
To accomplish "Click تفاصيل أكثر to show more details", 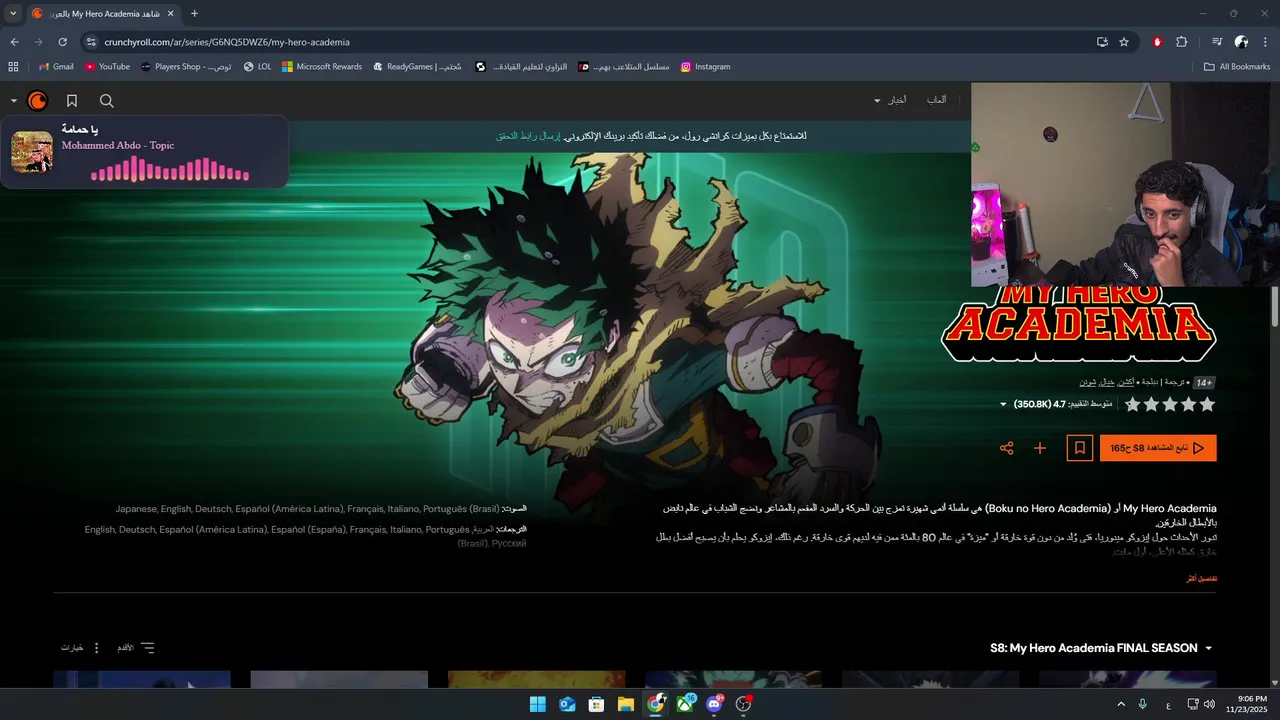I will pos(1201,579).
